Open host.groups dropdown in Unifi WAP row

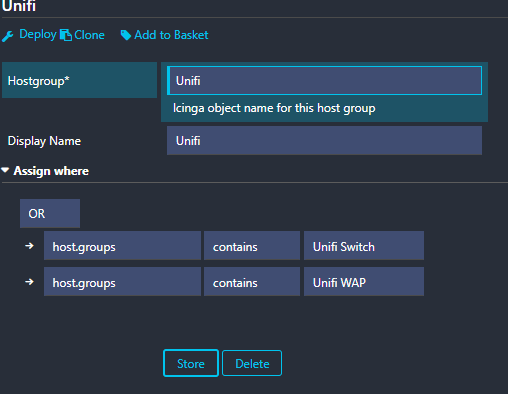[122, 281]
